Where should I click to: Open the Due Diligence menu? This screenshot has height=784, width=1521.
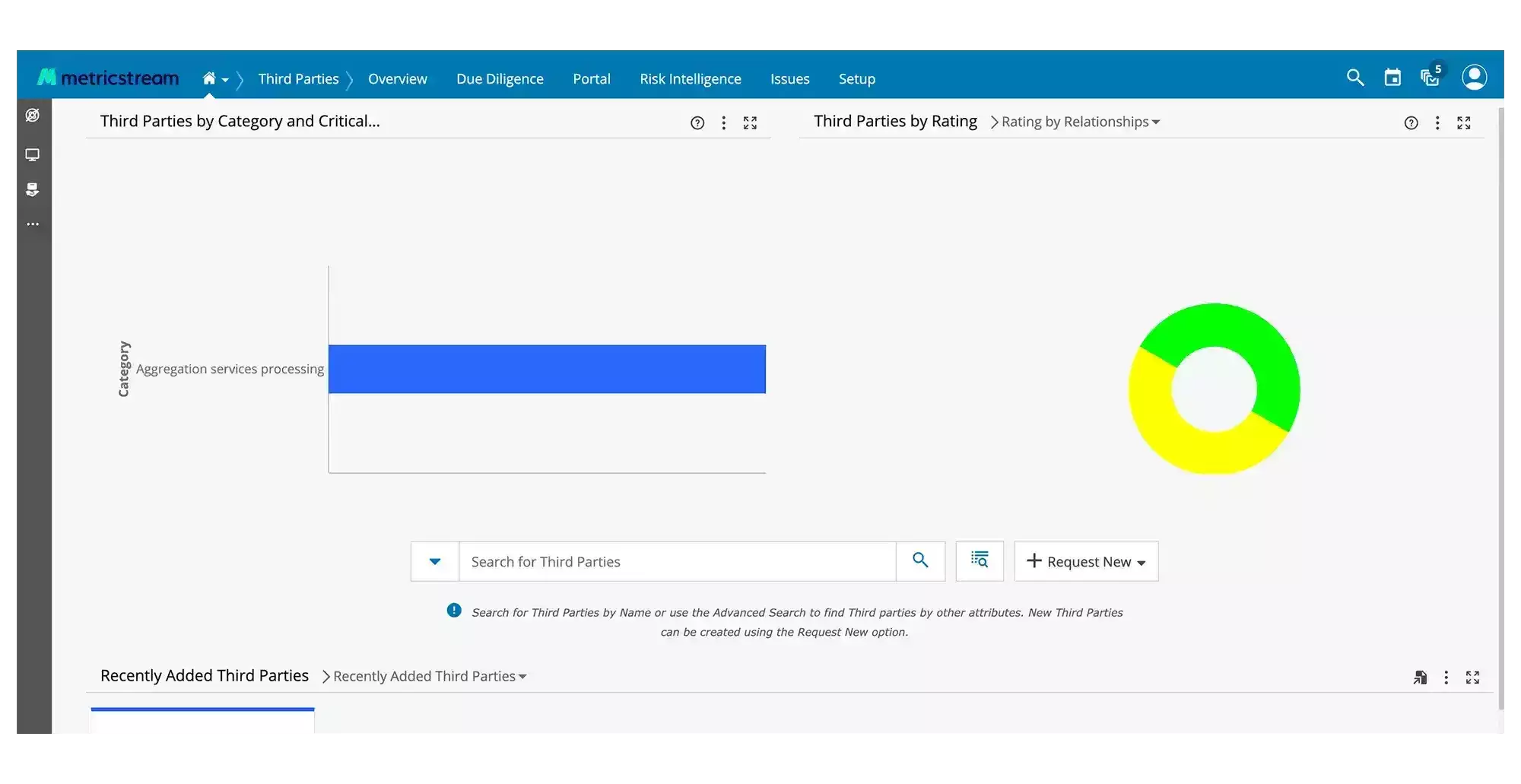(500, 79)
